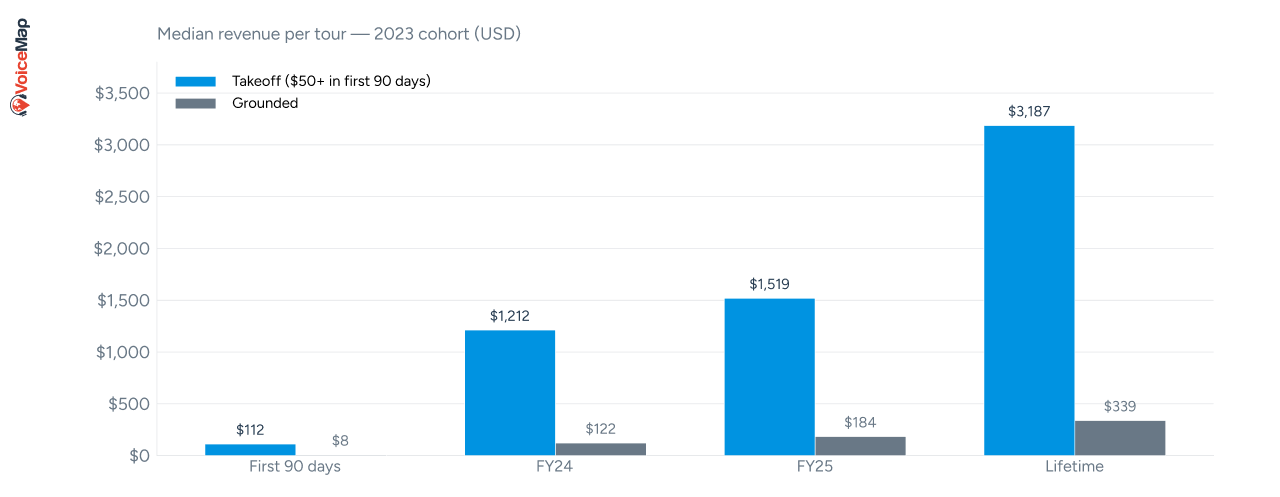Toggle the Takeoff series legend label

coord(331,81)
